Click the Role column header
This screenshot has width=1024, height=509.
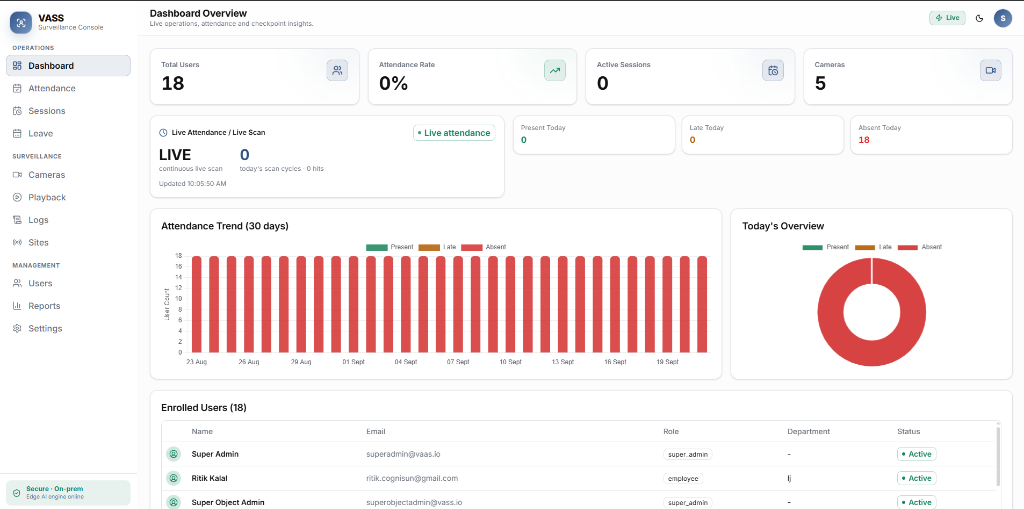(x=671, y=431)
